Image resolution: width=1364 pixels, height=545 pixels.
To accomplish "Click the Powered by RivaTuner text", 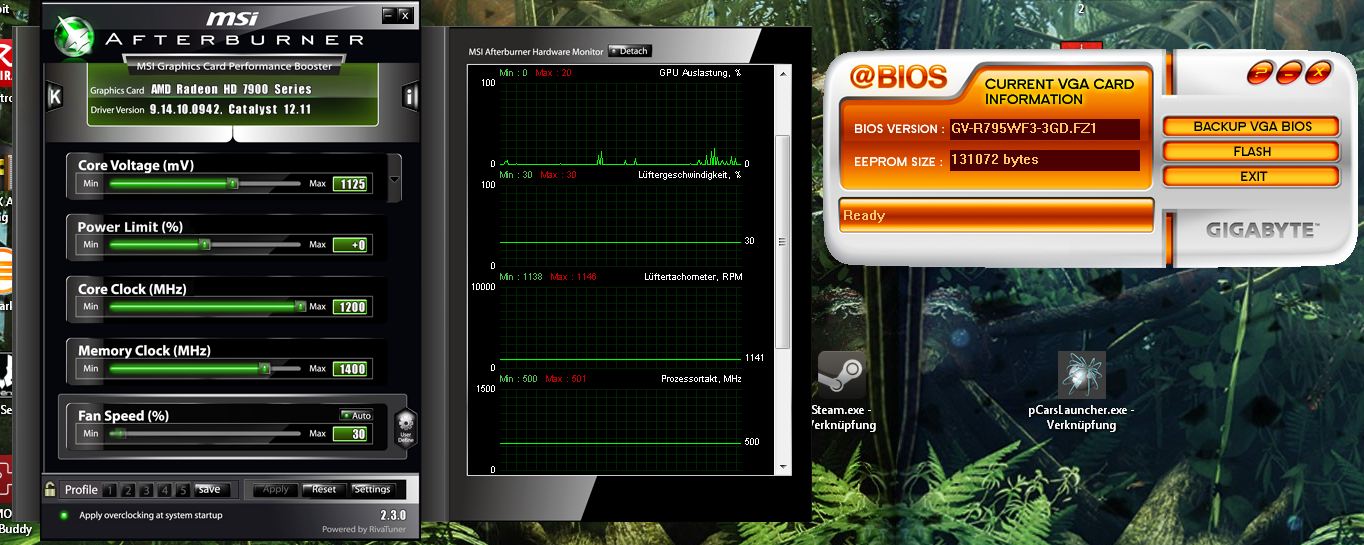I will pos(365,529).
